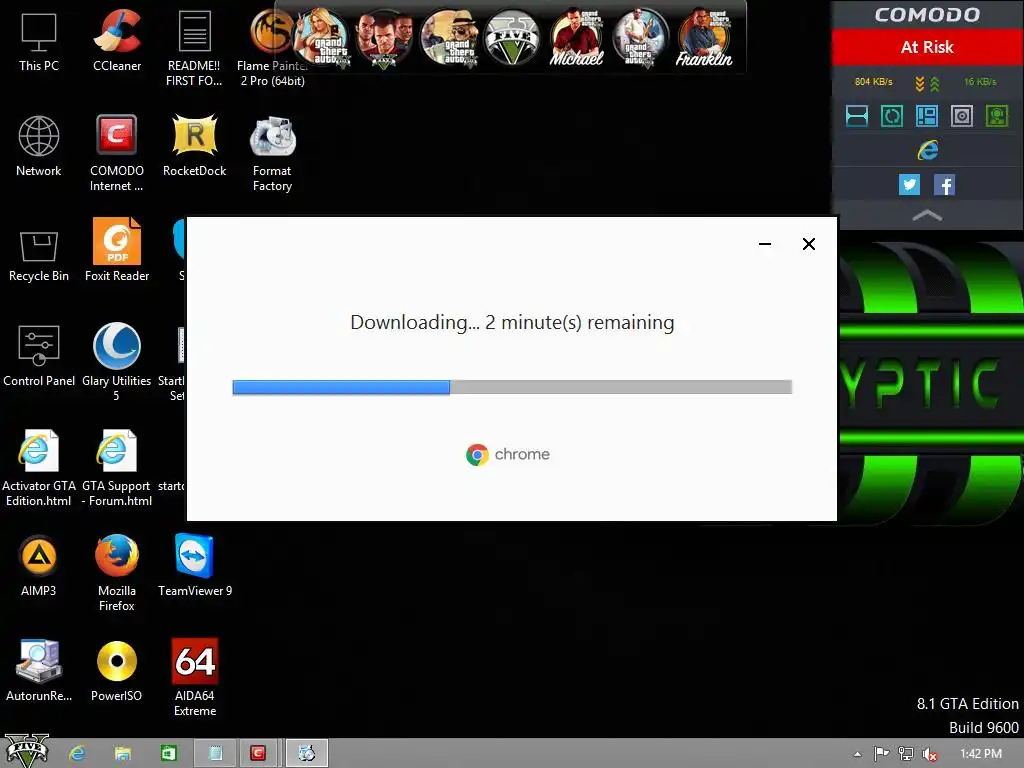Launch Internet Explorer from COMODO widget
The image size is (1024, 768).
(x=927, y=150)
